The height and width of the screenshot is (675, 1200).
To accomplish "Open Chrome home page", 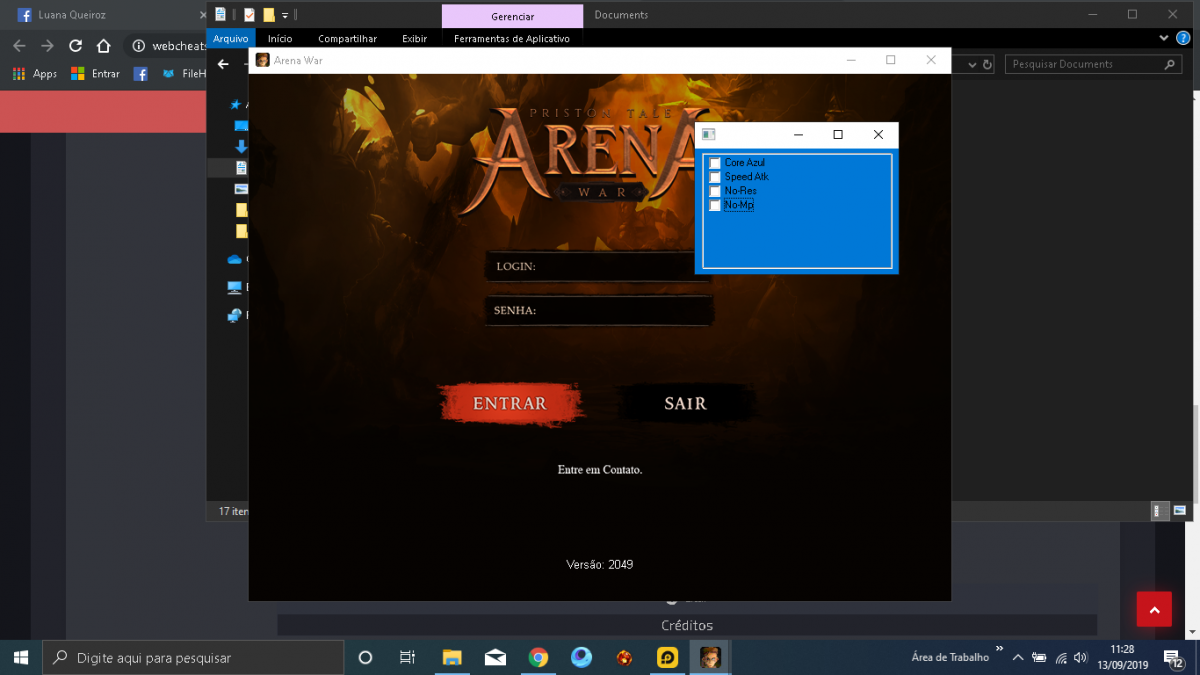I will pyautogui.click(x=103, y=46).
